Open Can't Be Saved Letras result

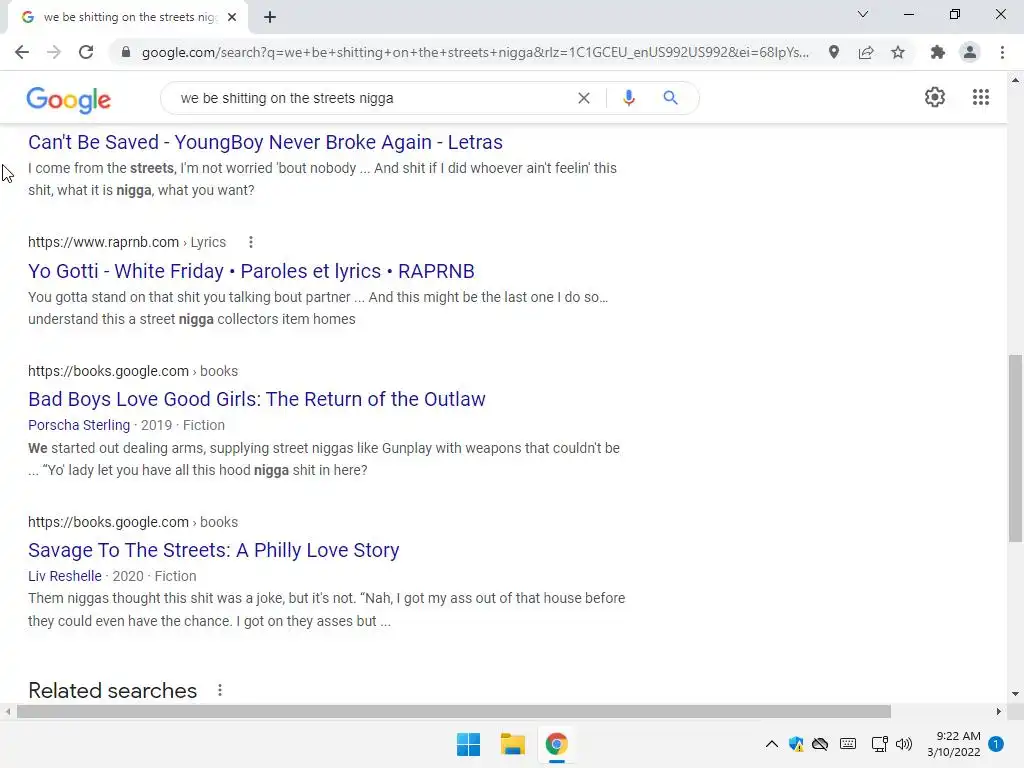tap(265, 142)
